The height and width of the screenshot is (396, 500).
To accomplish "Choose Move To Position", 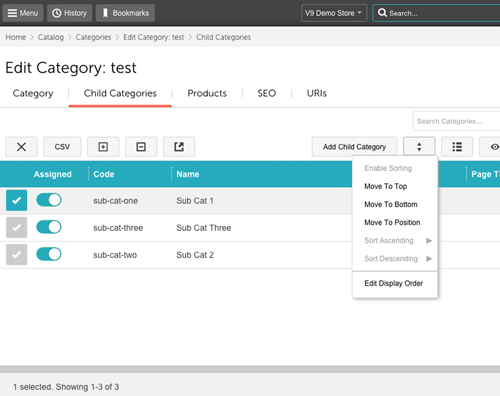I will coord(392,222).
